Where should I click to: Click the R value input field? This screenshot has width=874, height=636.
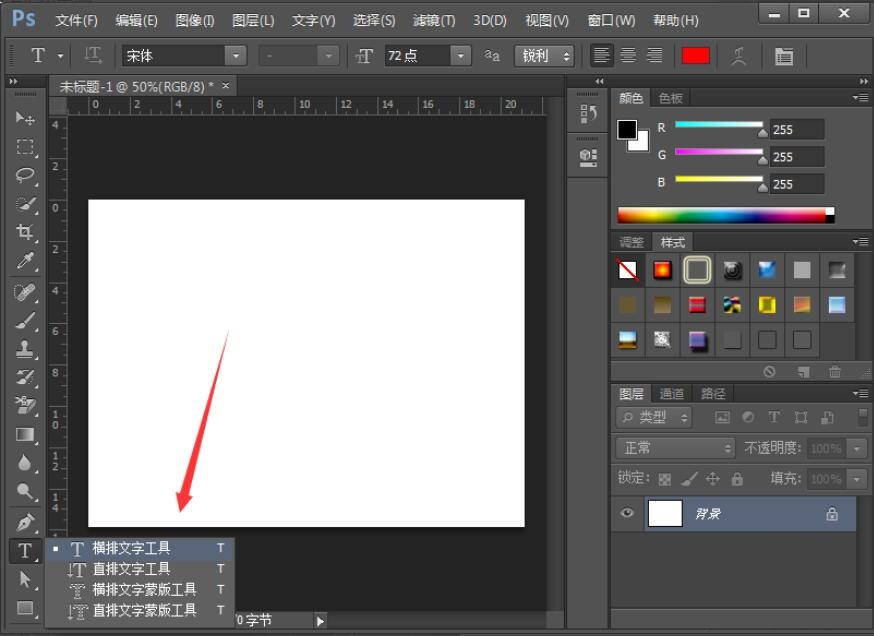coord(797,129)
